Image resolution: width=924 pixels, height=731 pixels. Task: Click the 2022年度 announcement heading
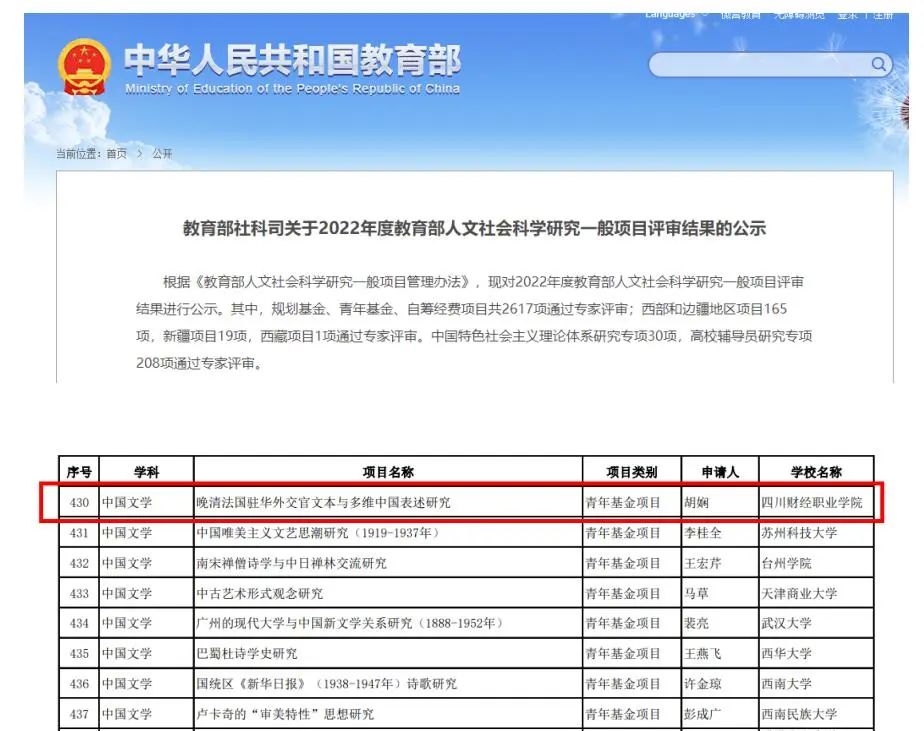(474, 228)
